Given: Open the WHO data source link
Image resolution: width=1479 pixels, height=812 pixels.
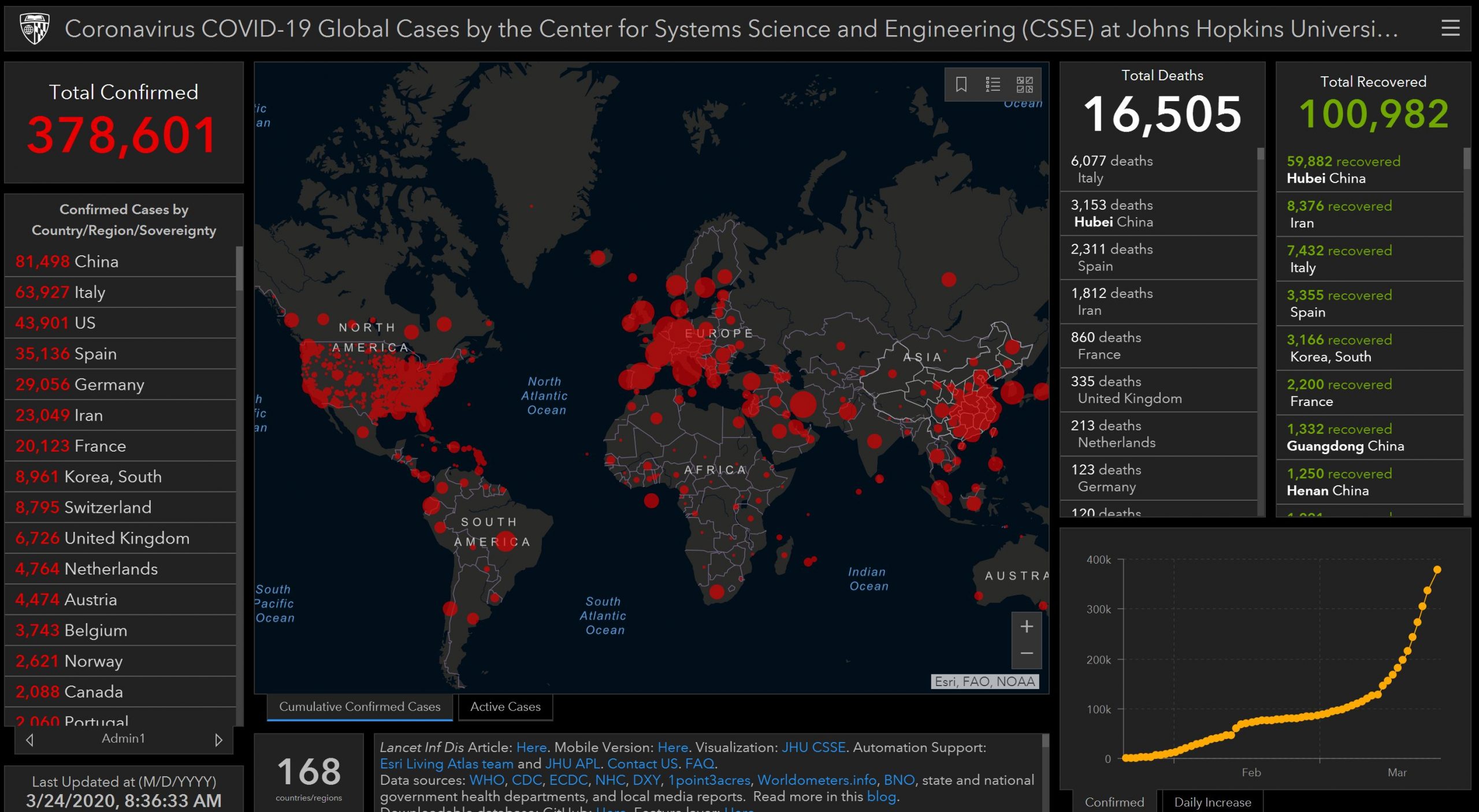Looking at the screenshot, I should point(487,780).
